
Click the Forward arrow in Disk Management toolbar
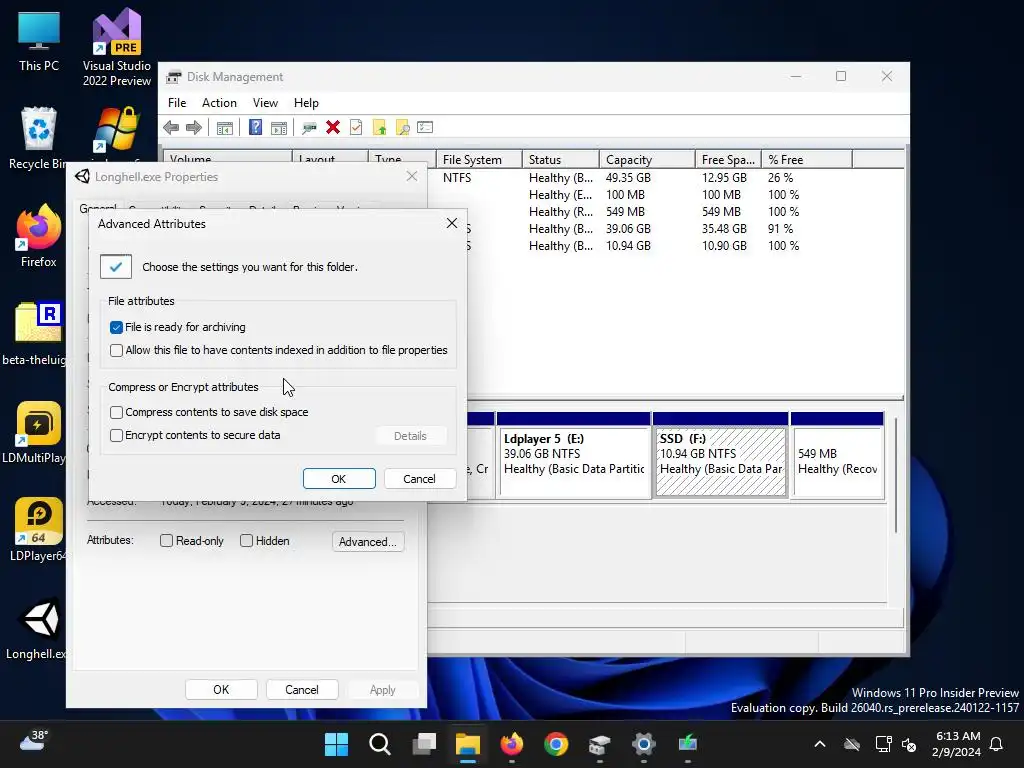[x=194, y=127]
